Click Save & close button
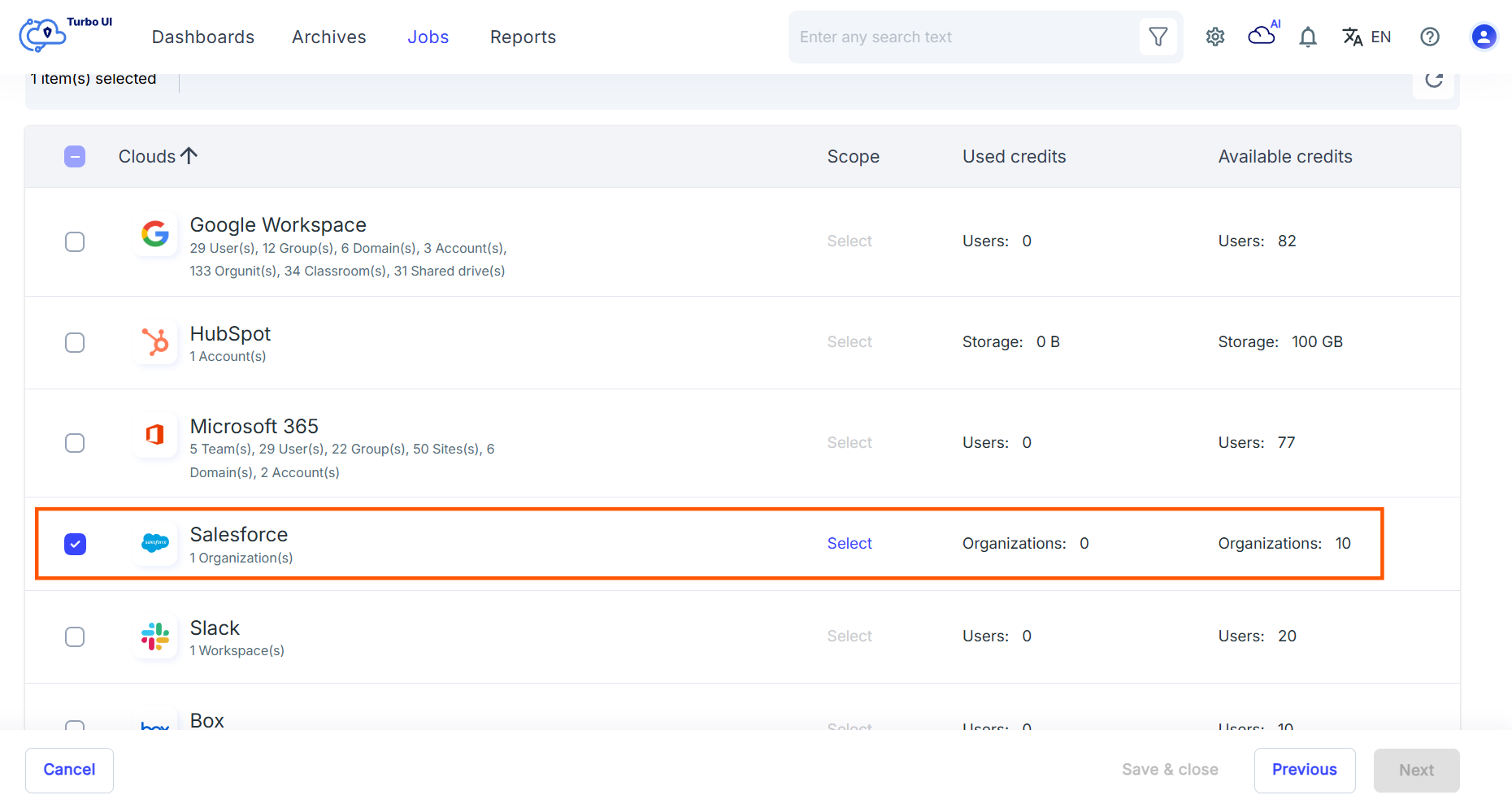 coord(1170,770)
